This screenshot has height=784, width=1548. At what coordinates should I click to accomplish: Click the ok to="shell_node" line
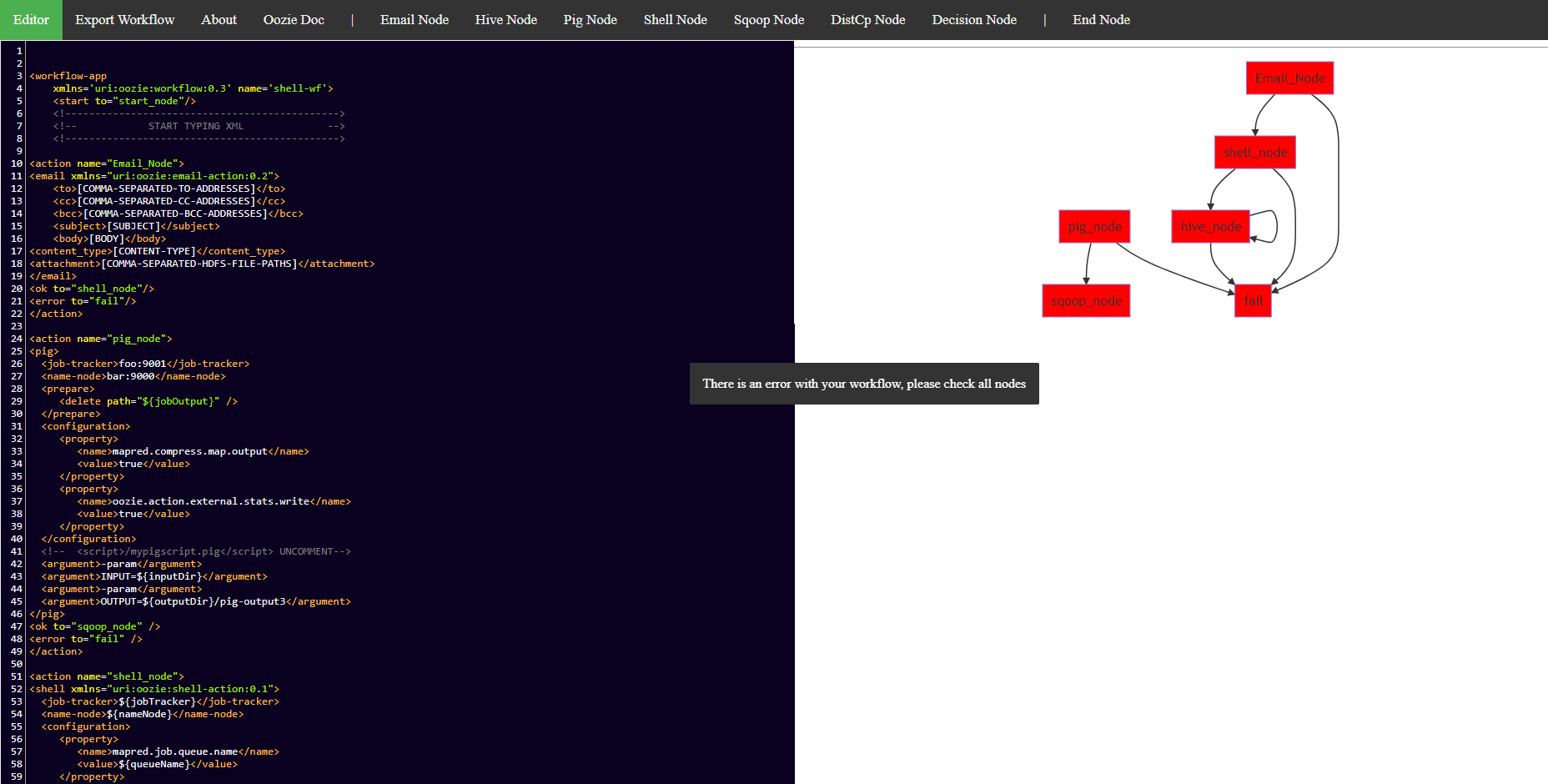point(92,289)
